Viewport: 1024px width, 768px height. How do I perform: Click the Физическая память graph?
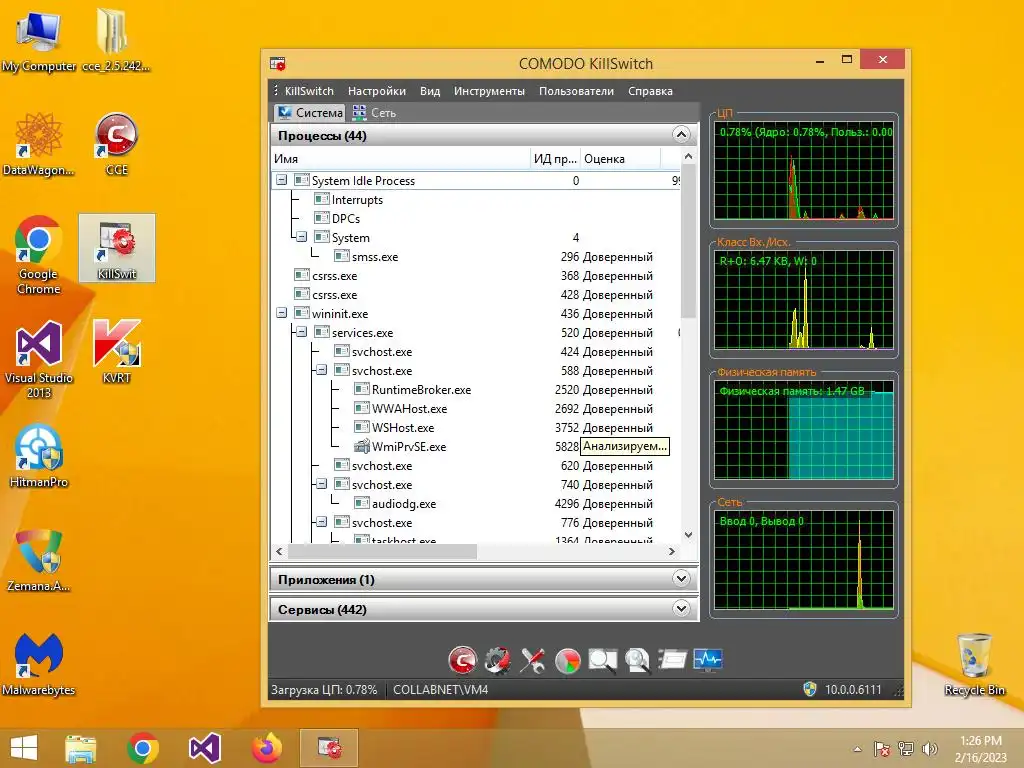pos(803,430)
